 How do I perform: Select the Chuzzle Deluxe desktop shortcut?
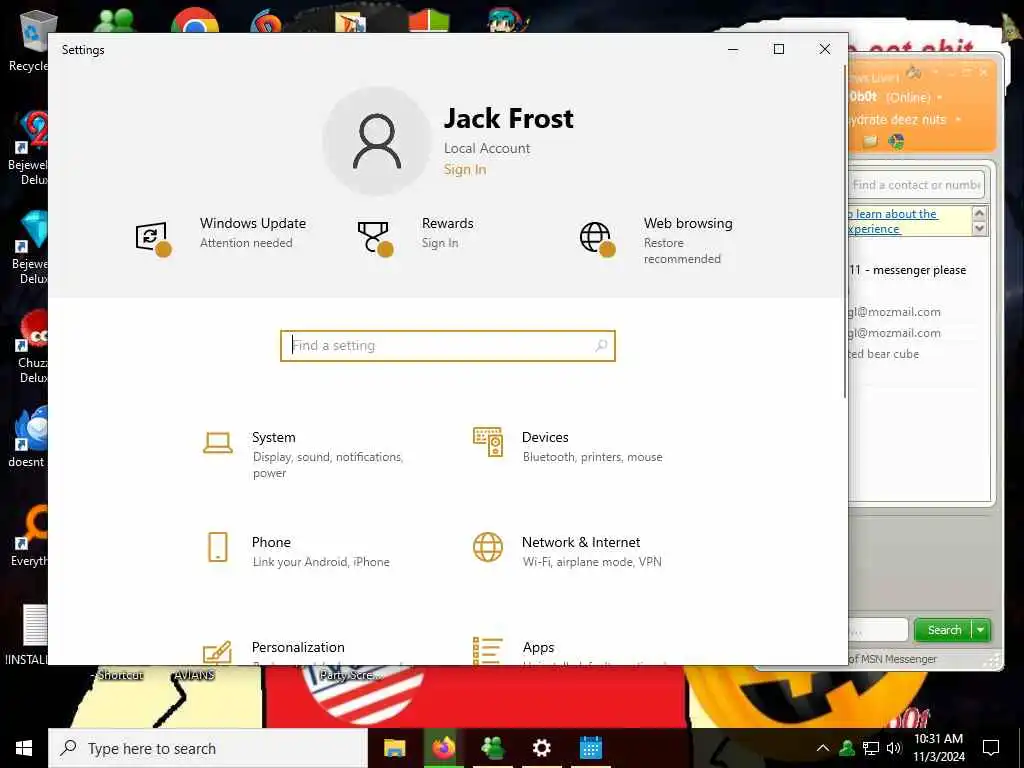tap(31, 346)
